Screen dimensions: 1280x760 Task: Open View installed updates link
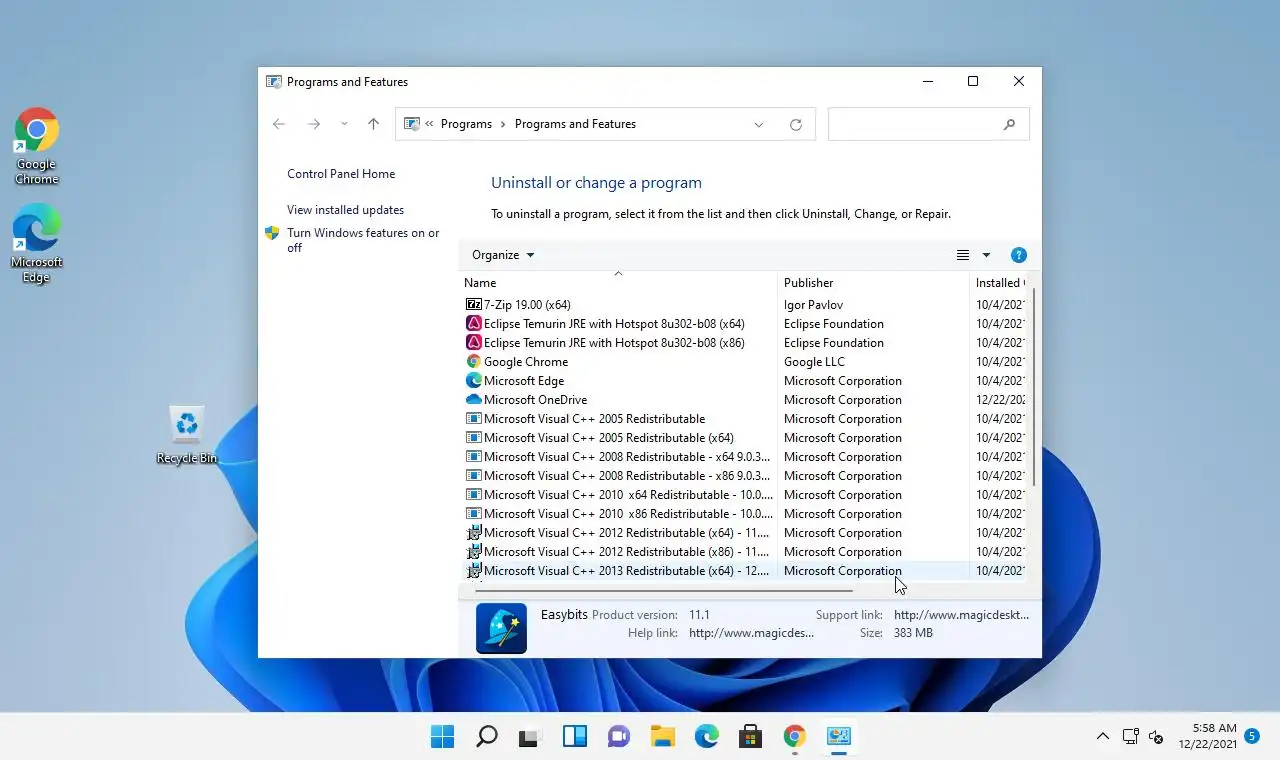pos(346,210)
